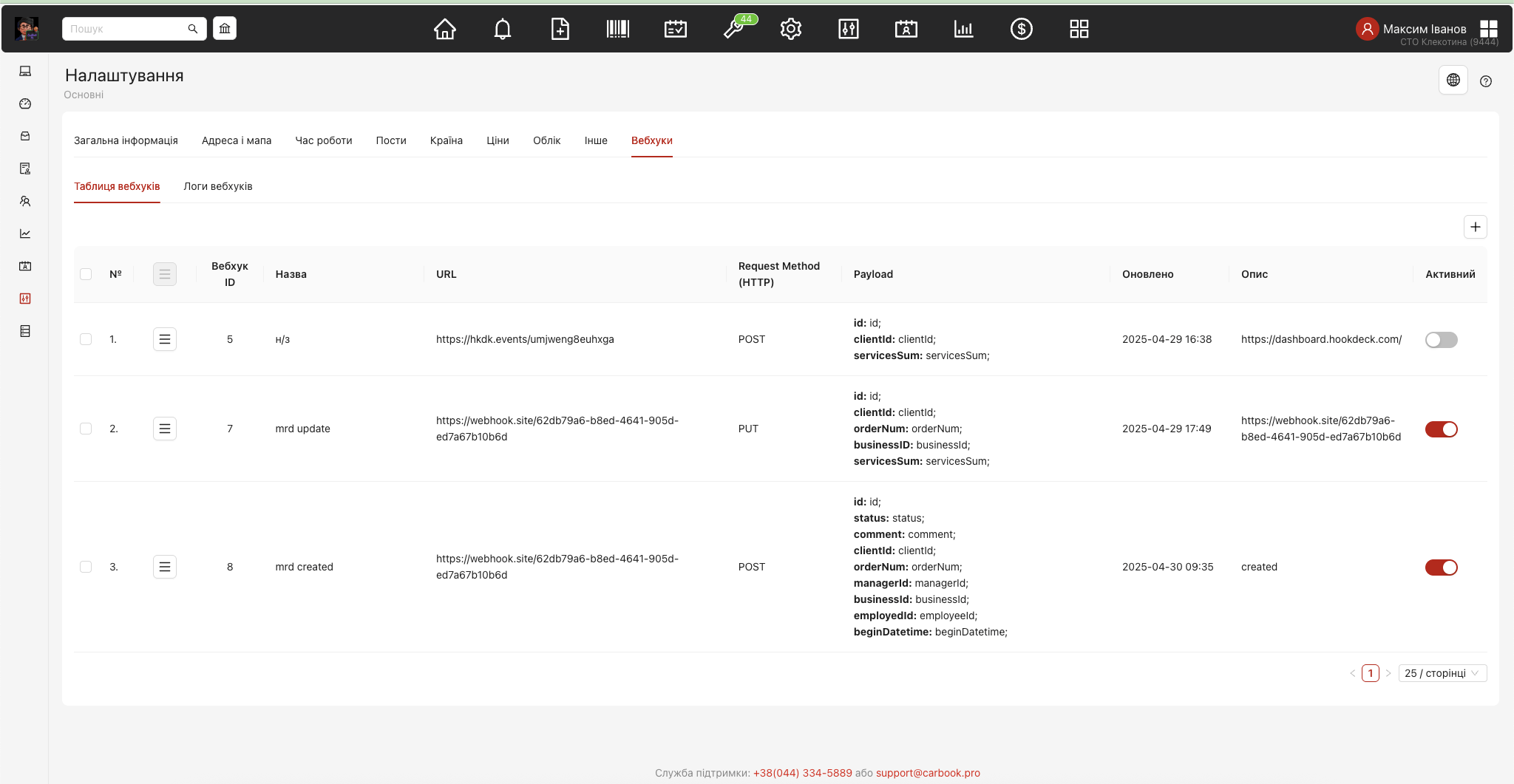Open the header row actions menu
The height and width of the screenshot is (784, 1514).
click(x=165, y=274)
